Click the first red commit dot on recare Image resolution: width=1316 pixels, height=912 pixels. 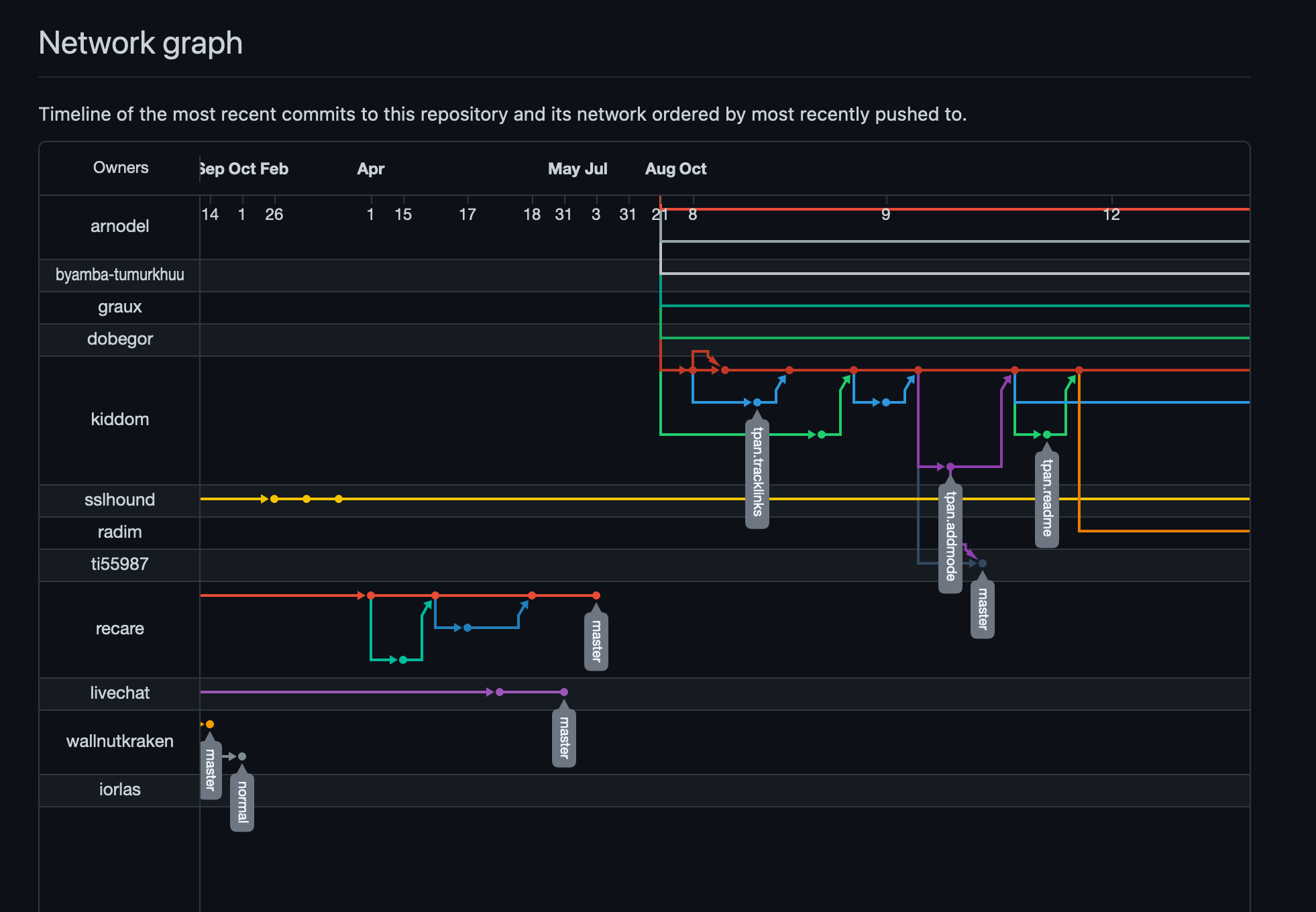pyautogui.click(x=371, y=595)
